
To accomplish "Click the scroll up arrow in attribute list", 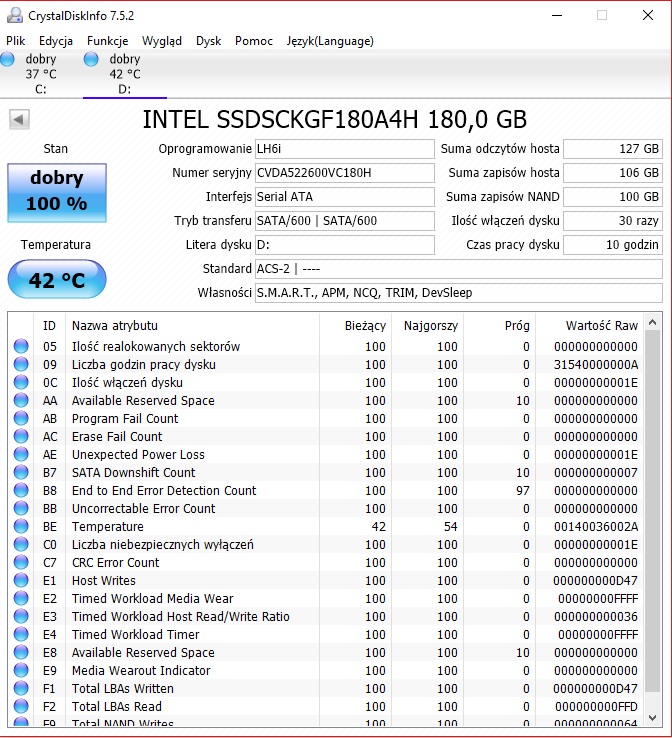I will coord(652,322).
